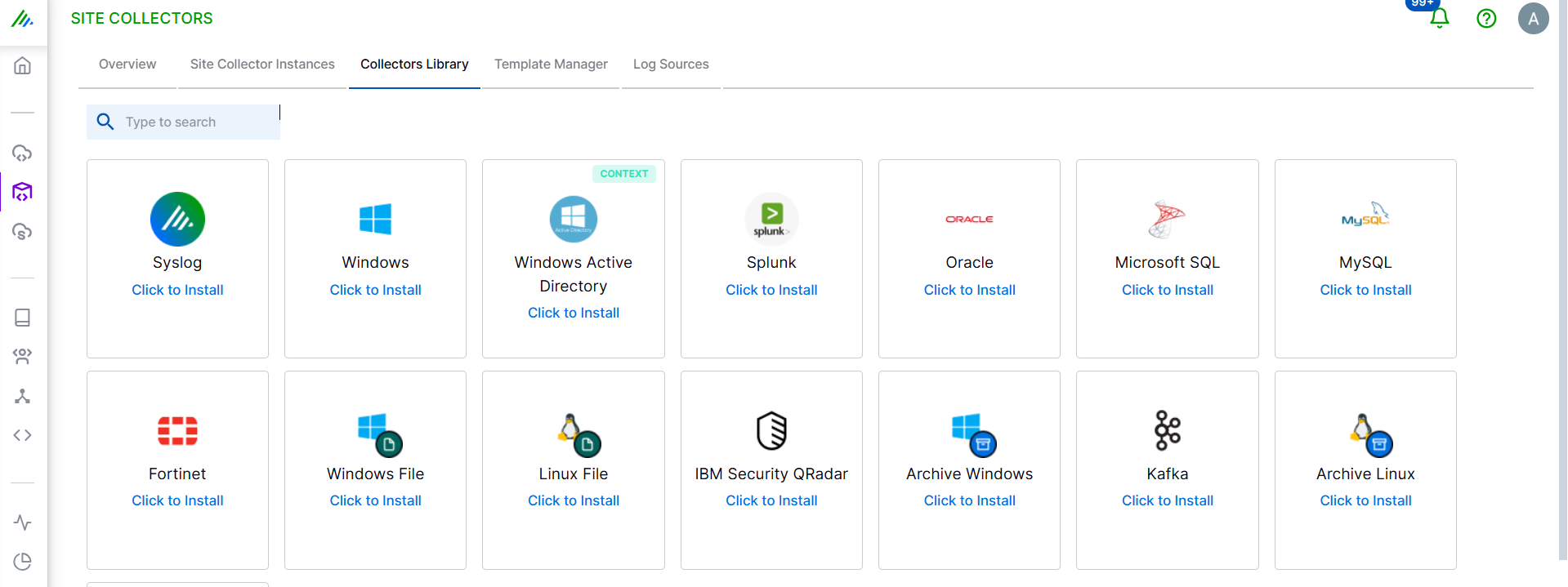Click the 'Splunk' card name

pyautogui.click(x=771, y=262)
